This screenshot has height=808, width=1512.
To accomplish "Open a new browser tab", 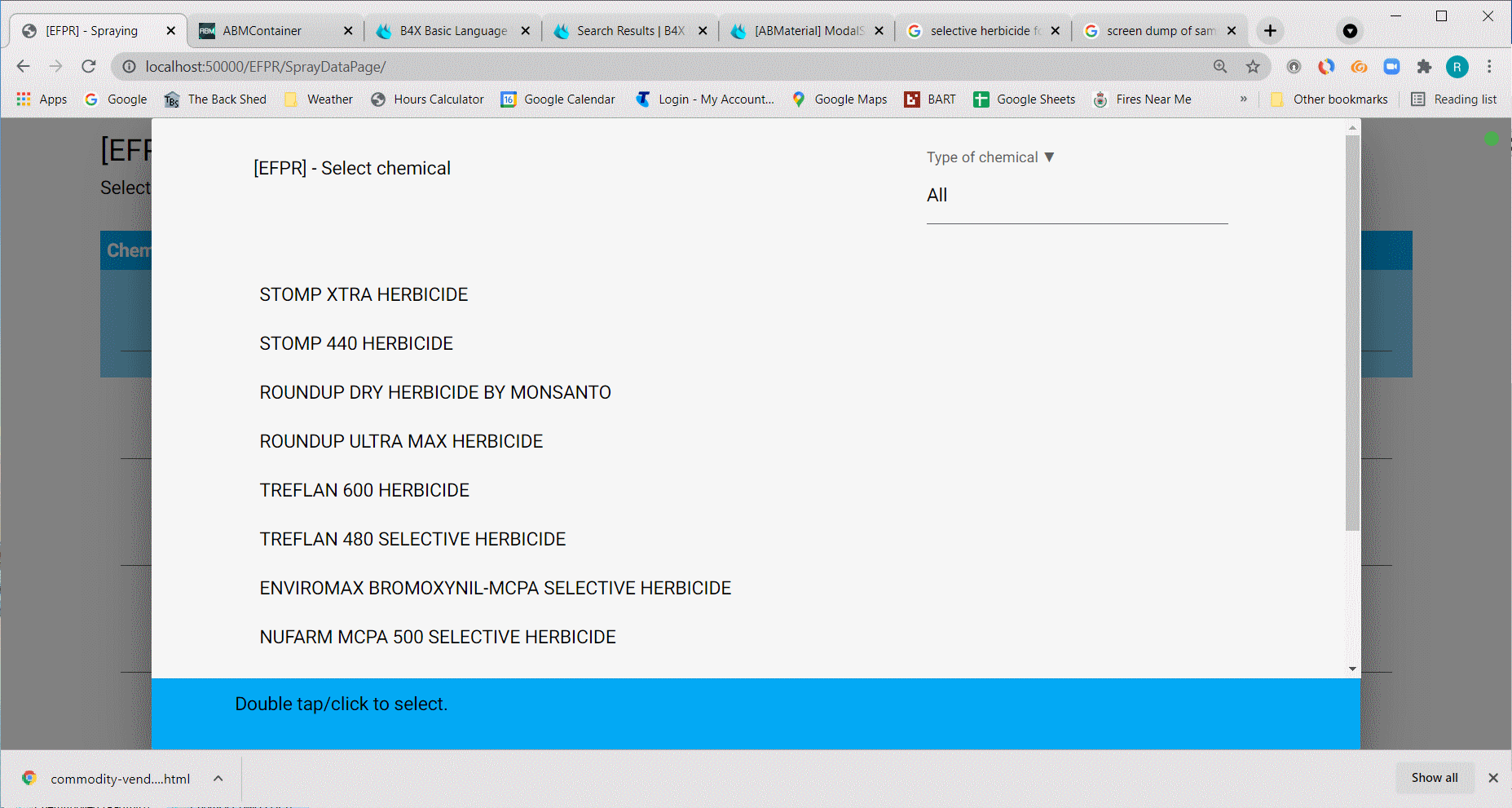I will (x=1270, y=31).
